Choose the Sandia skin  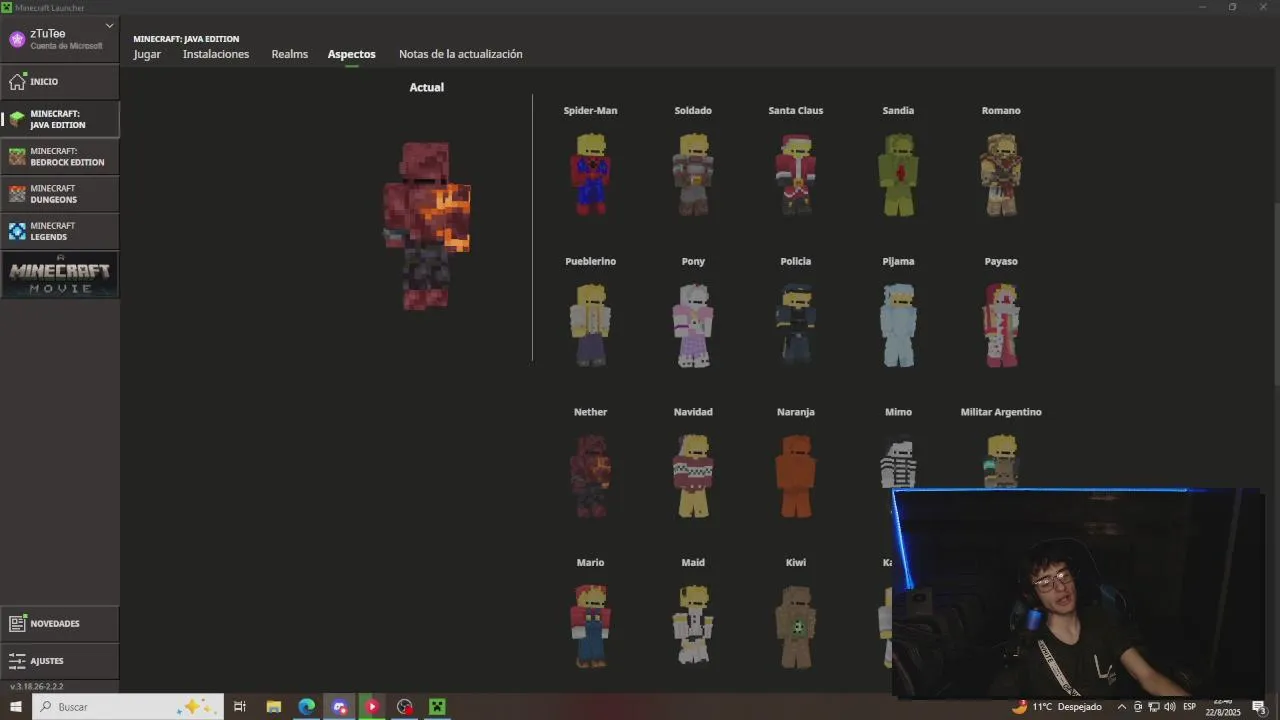click(898, 174)
